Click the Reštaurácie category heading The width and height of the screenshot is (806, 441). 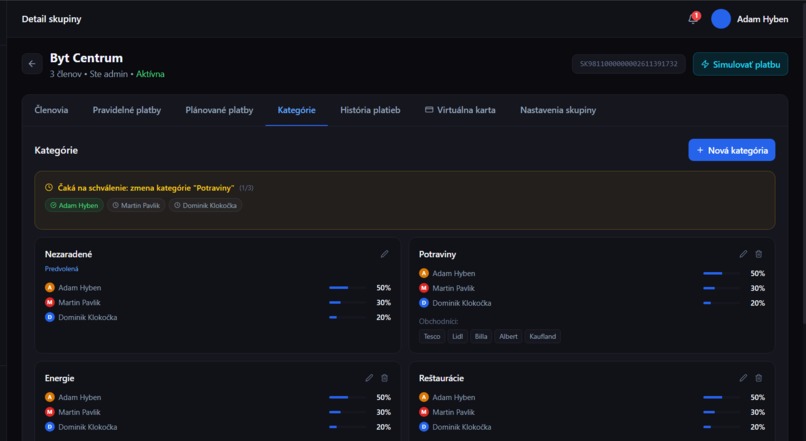[x=441, y=378]
